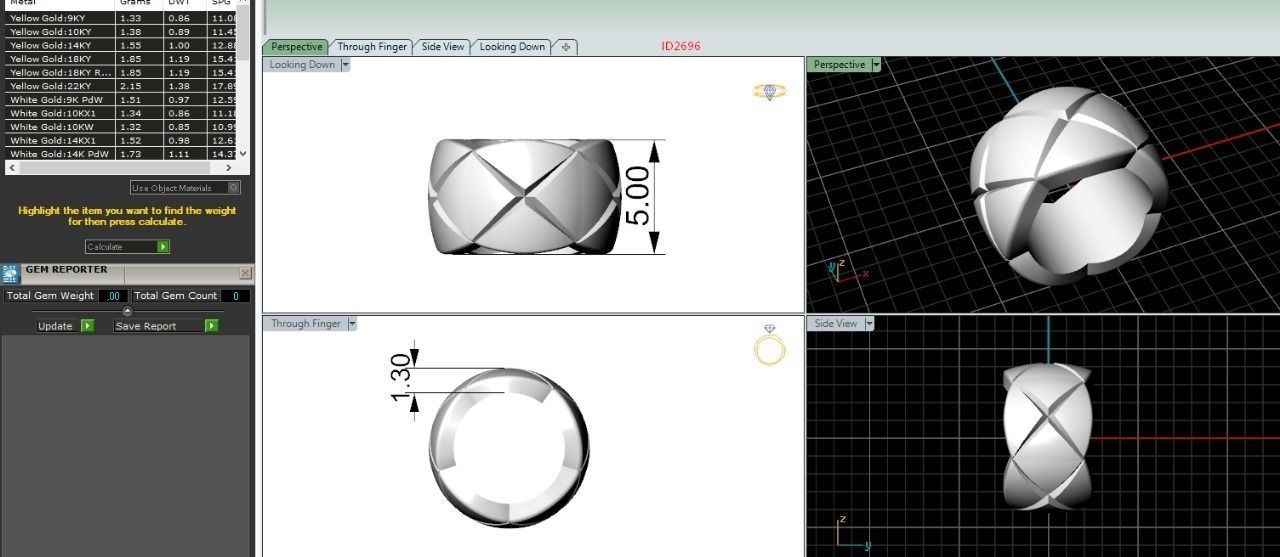Image resolution: width=1280 pixels, height=557 pixels.
Task: Click the Total Gem Weight value field
Action: [114, 296]
